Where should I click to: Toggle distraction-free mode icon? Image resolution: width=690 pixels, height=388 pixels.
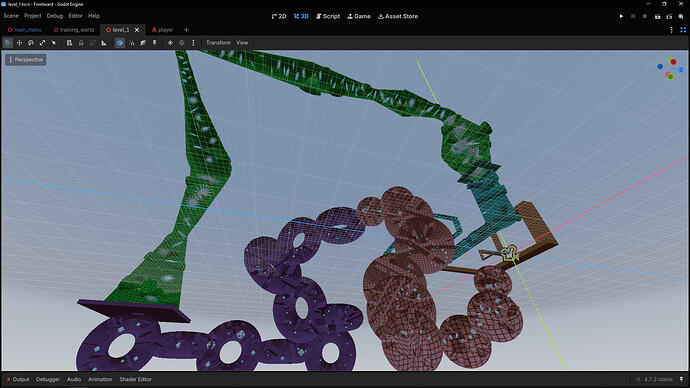pyautogui.click(x=683, y=30)
